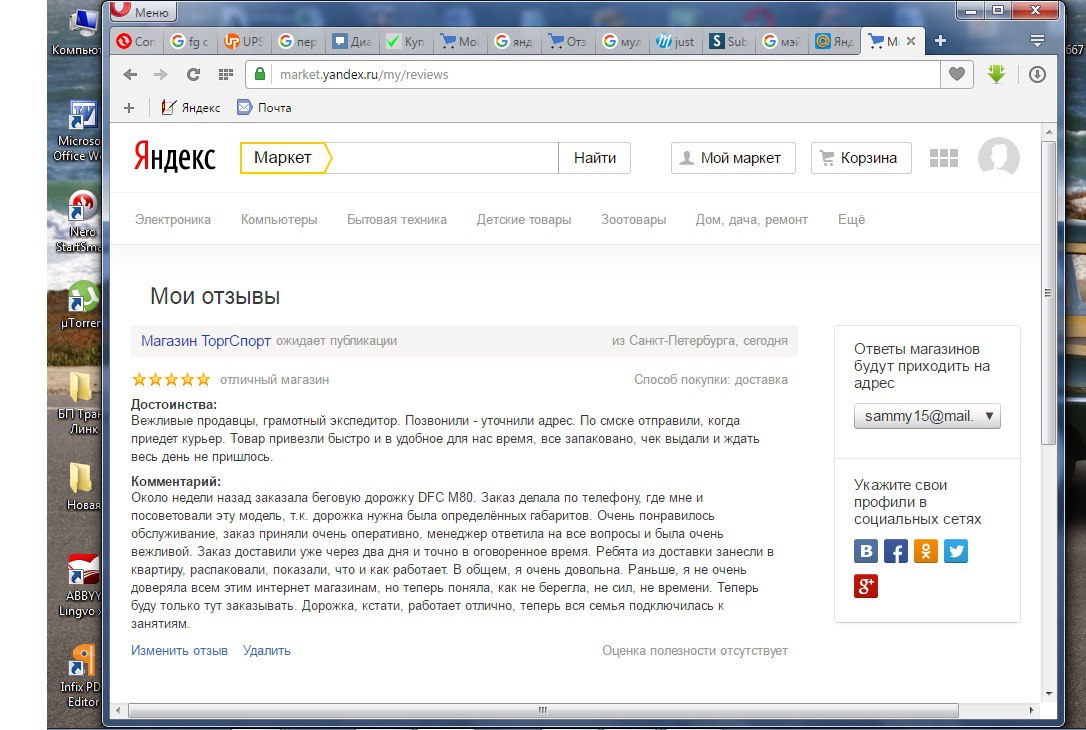Click the Яндекс logo
Viewport: 1086px width, 730px height.
pos(175,157)
